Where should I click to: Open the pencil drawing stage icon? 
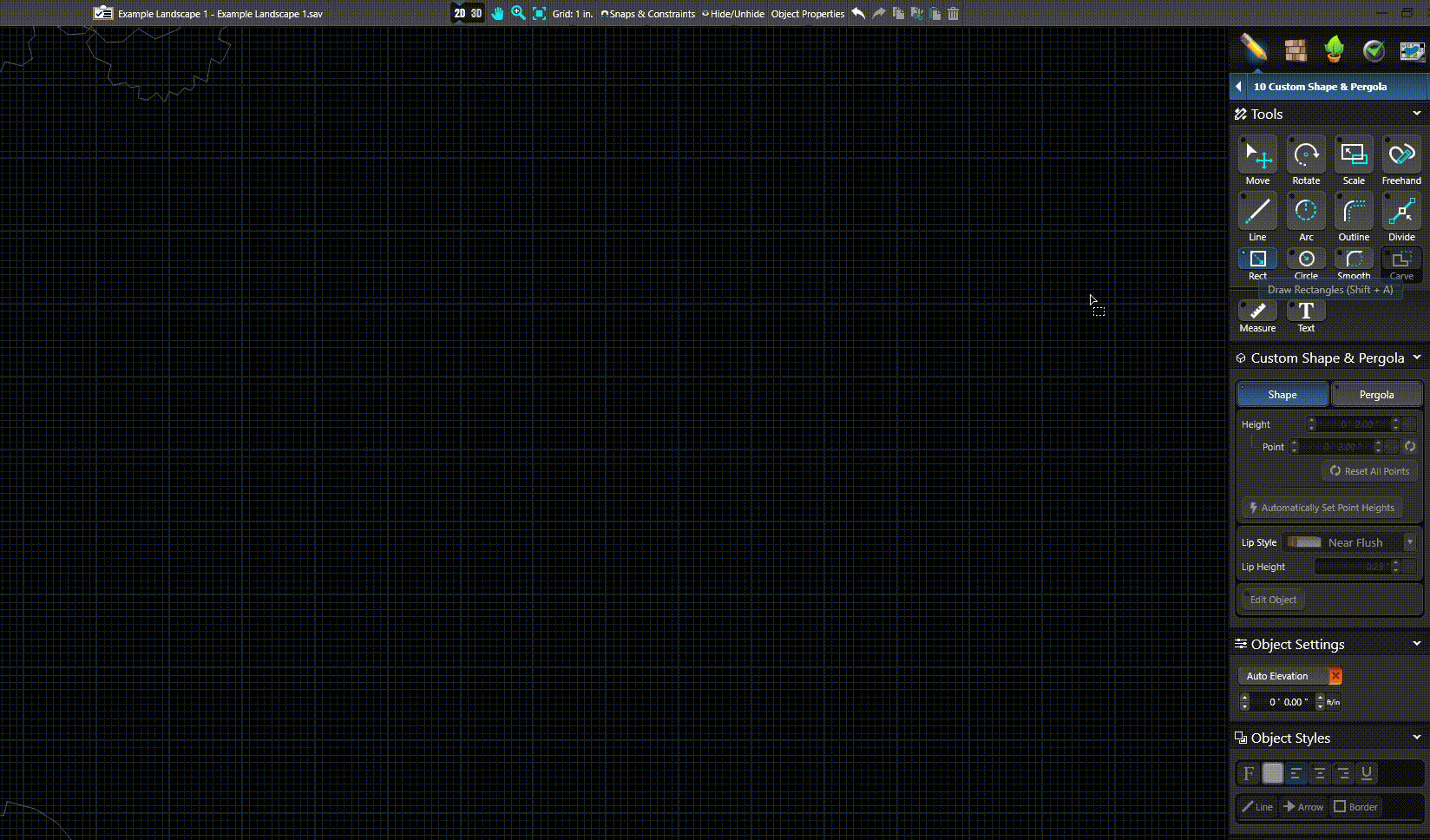tap(1253, 48)
